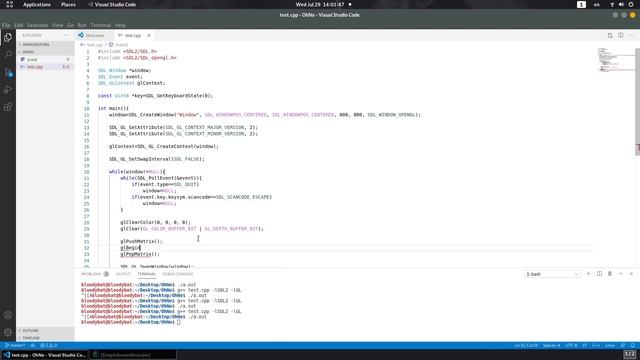
Task: Open the Applications menu in top bar
Action: click(37, 4)
